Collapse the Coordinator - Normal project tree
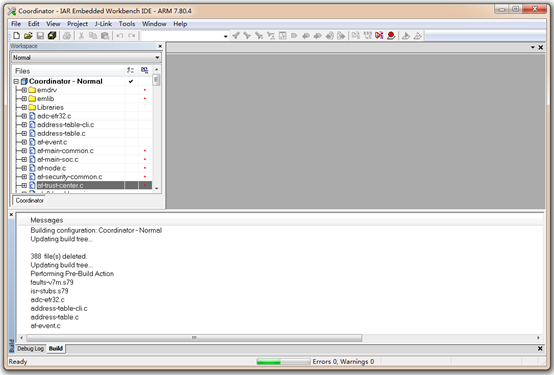The image size is (554, 375). click(x=16, y=81)
